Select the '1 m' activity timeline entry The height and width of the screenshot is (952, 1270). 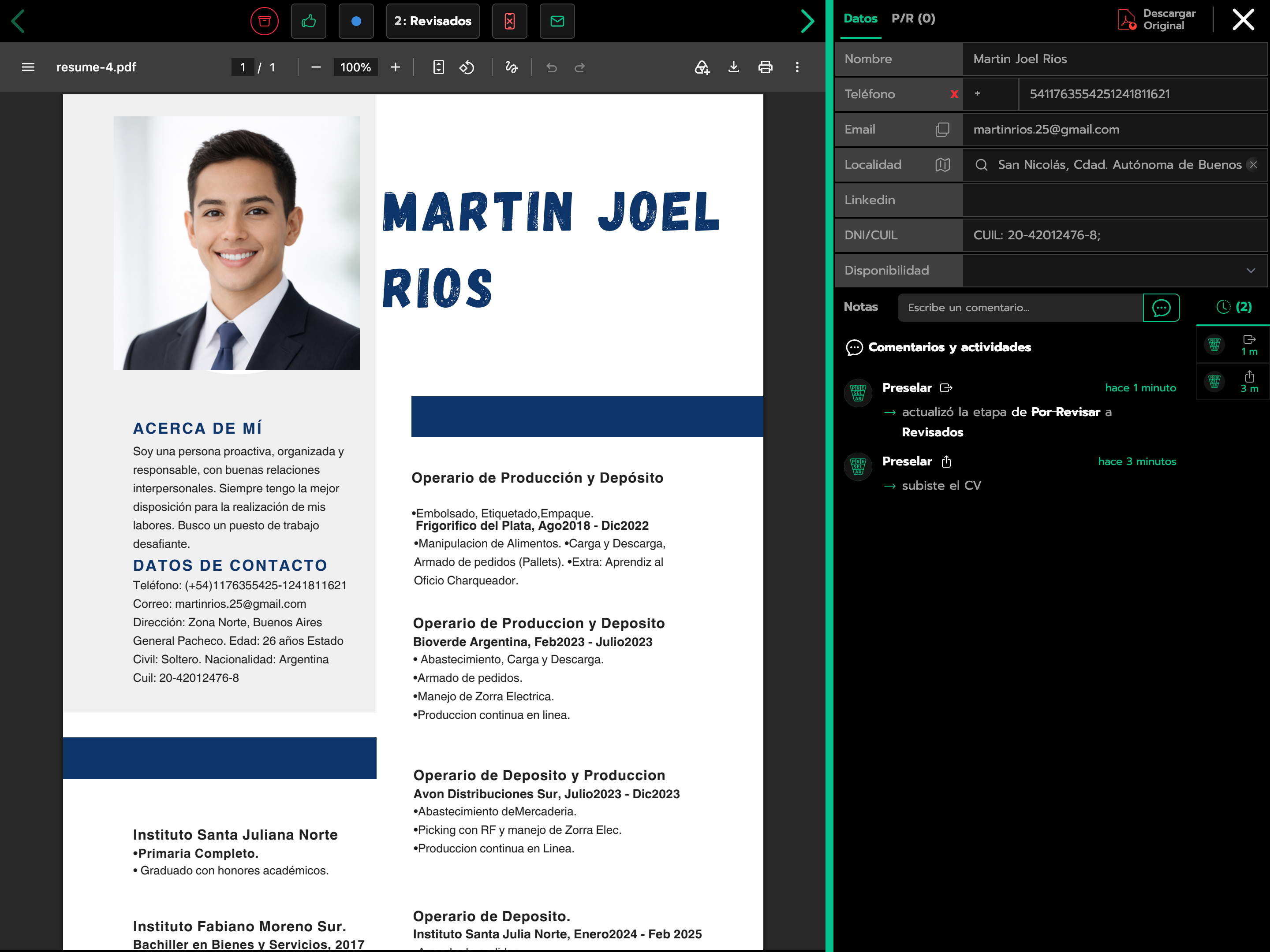1233,344
